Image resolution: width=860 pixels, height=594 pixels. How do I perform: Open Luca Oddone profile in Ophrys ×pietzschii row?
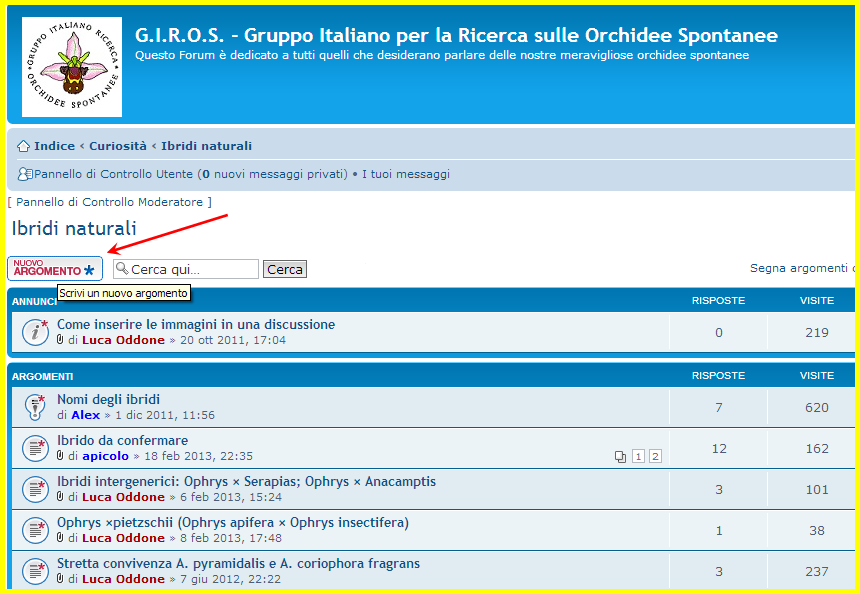click(x=123, y=538)
